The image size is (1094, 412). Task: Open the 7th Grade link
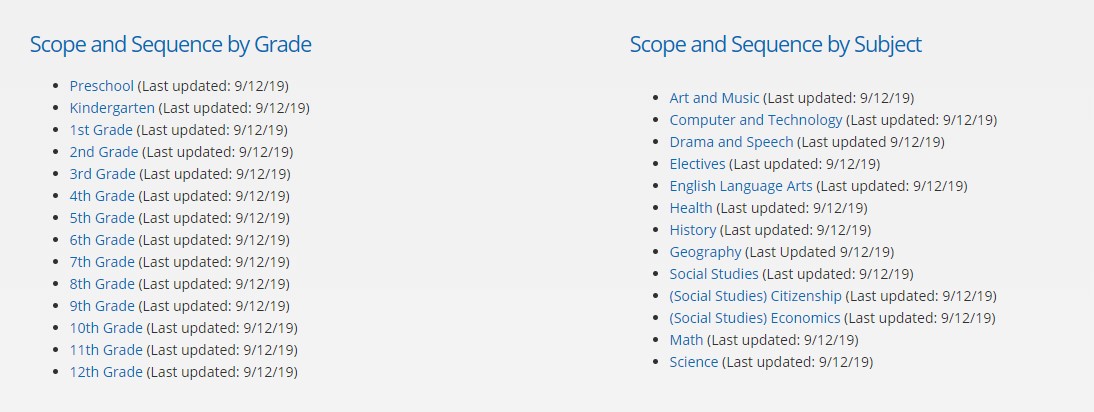coord(102,262)
